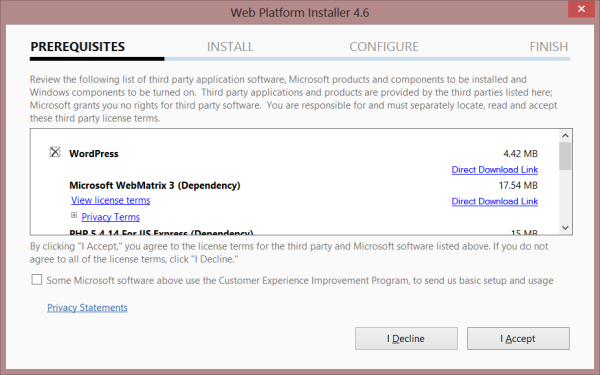The height and width of the screenshot is (375, 600).
Task: Click the I Decline button
Action: point(406,339)
